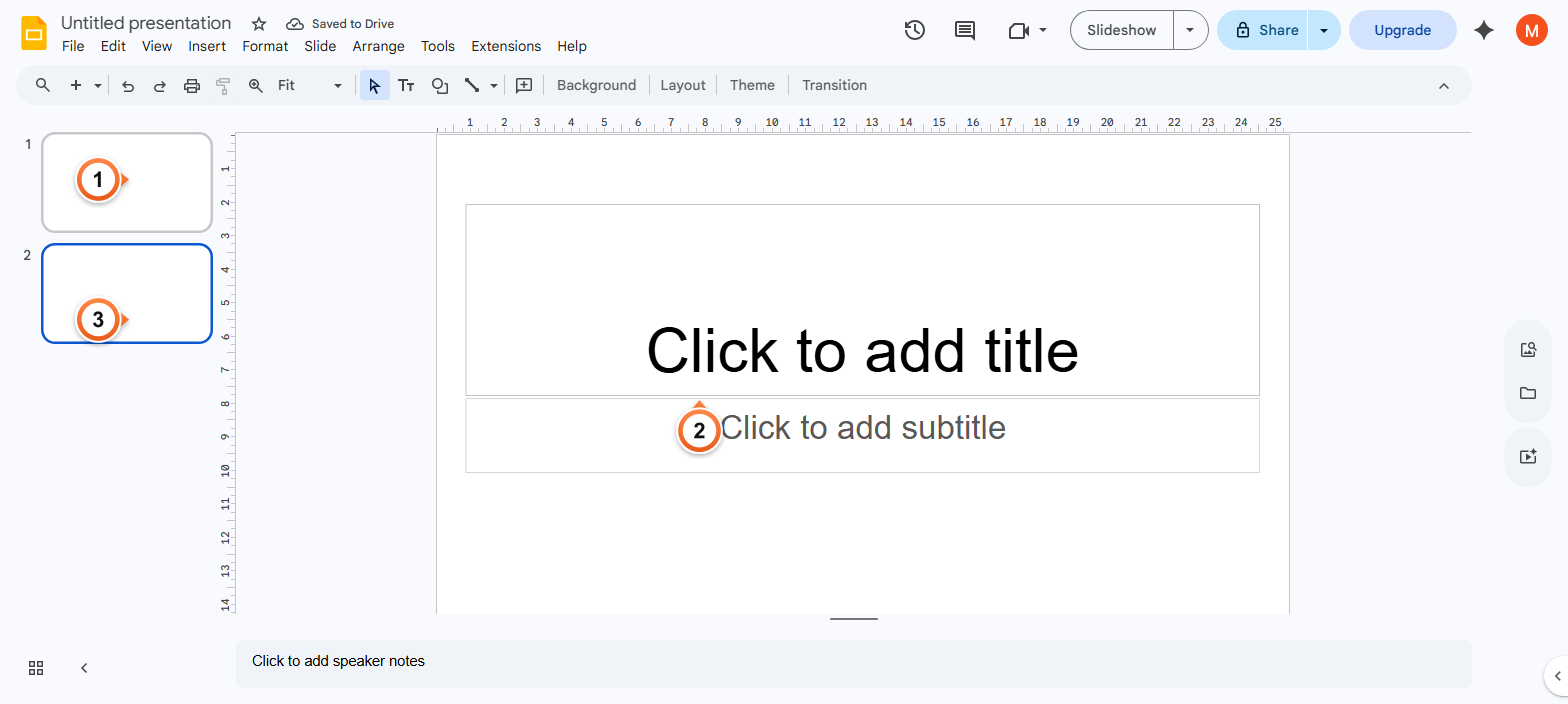Select slide 2 thumbnail
1568x704 pixels.
tap(127, 294)
